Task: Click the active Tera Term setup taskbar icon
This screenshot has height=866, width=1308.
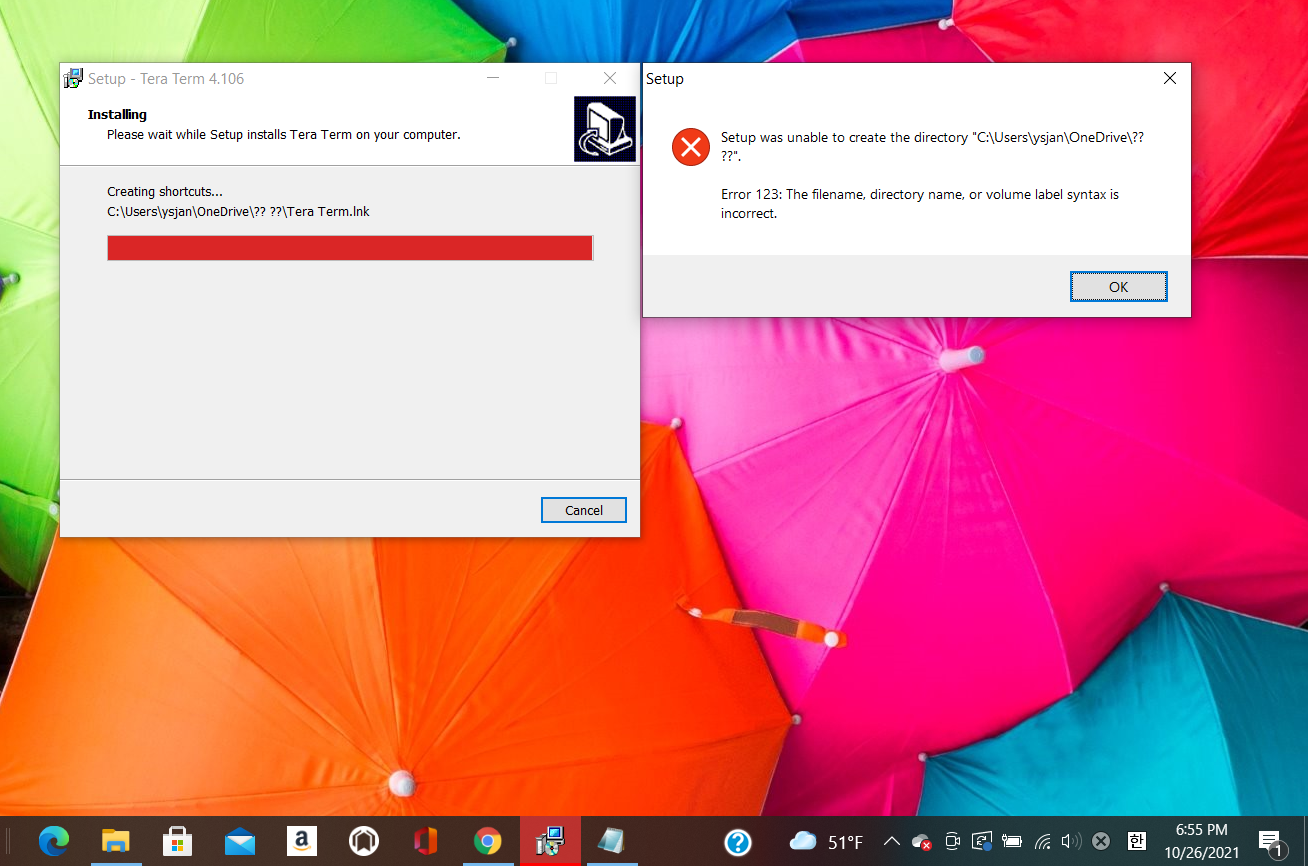Action: 550,841
